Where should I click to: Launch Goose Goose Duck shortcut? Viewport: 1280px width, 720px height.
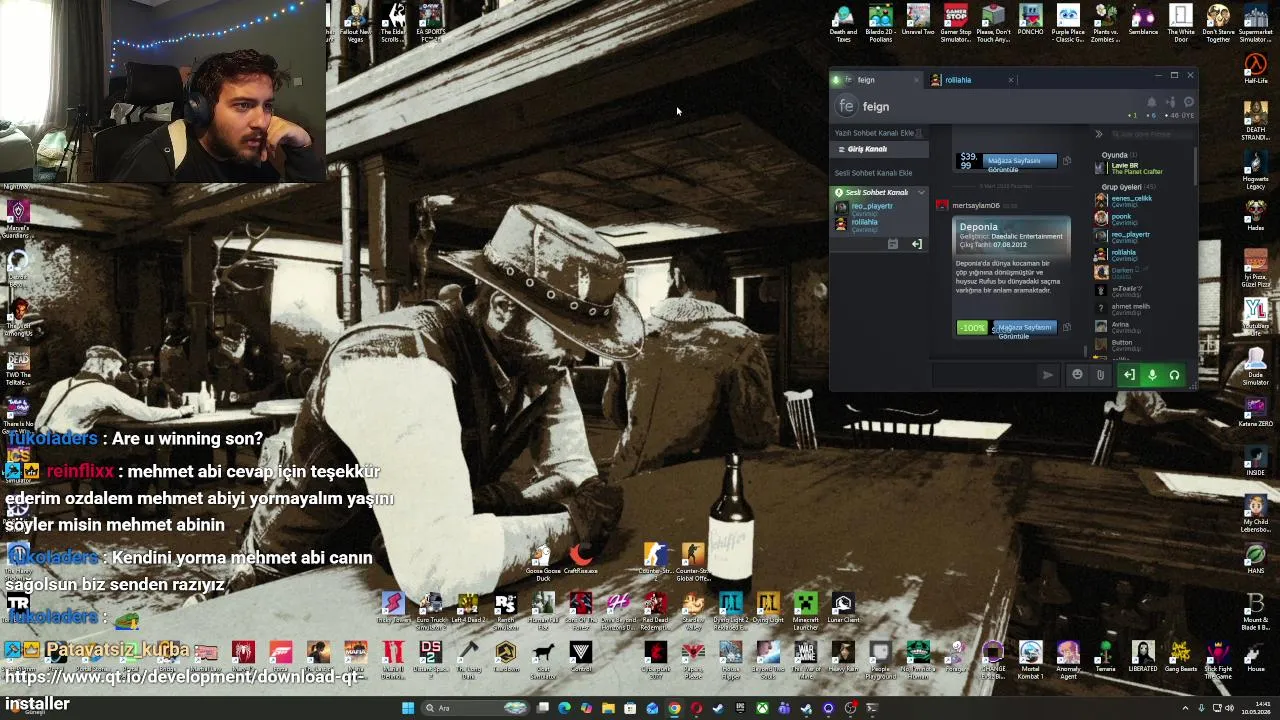[543, 563]
